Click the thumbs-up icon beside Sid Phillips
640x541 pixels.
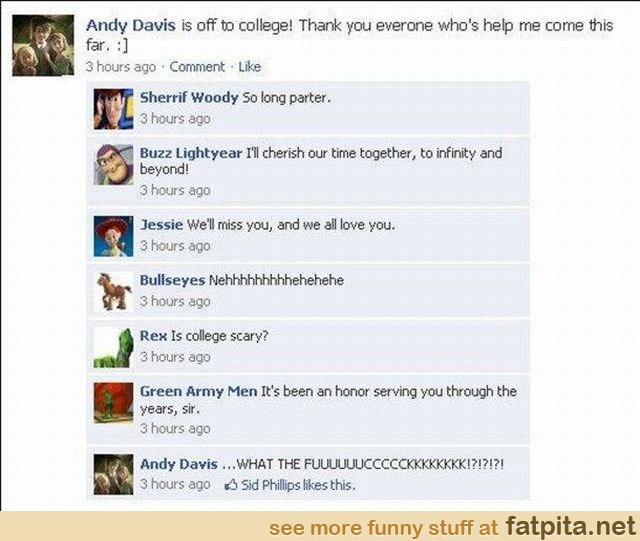[231, 485]
